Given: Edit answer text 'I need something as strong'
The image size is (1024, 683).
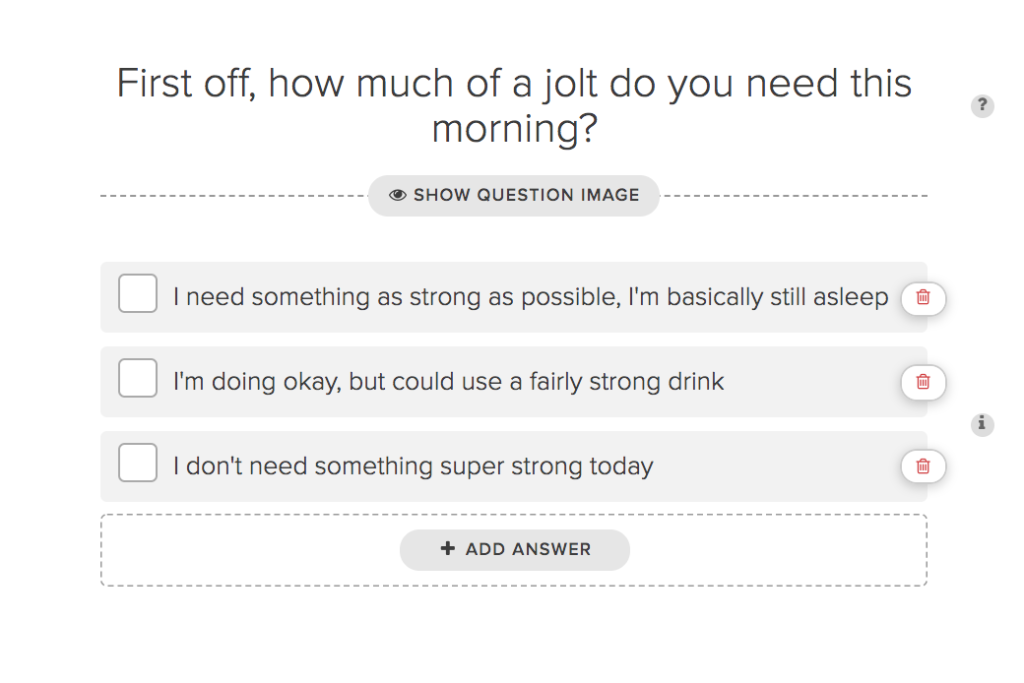Looking at the screenshot, I should click(530, 297).
